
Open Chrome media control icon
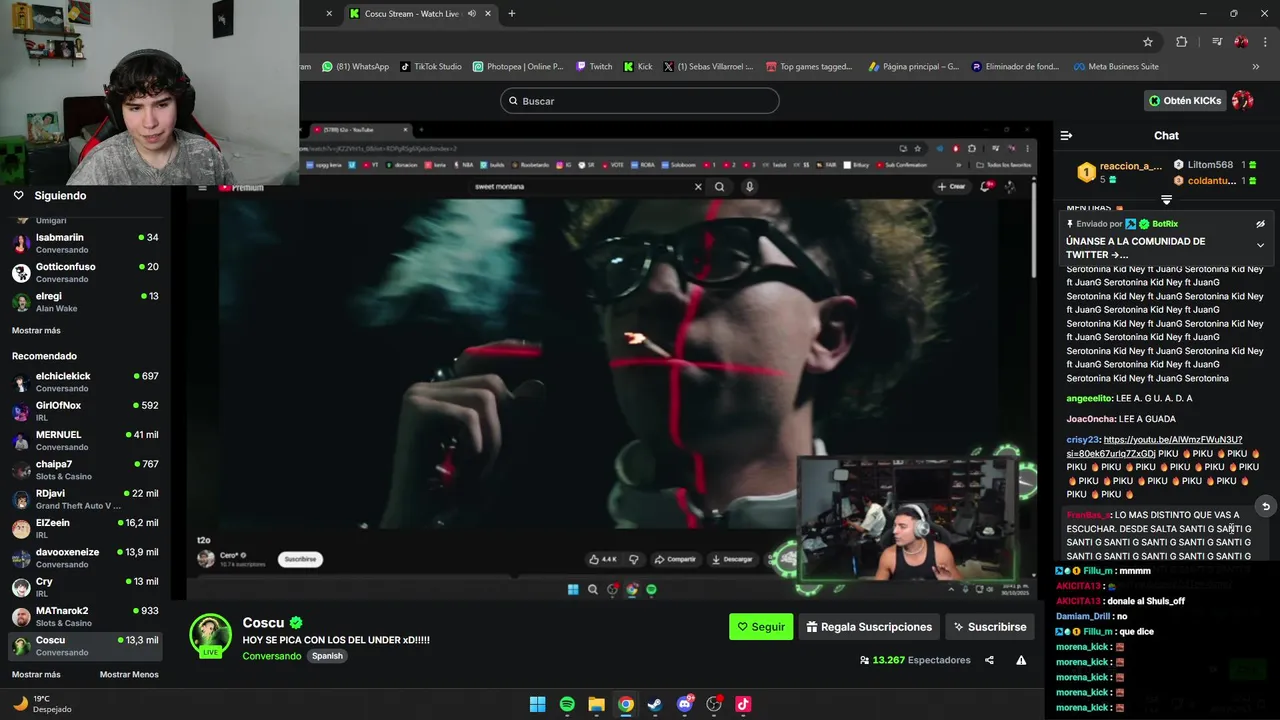click(x=1217, y=42)
